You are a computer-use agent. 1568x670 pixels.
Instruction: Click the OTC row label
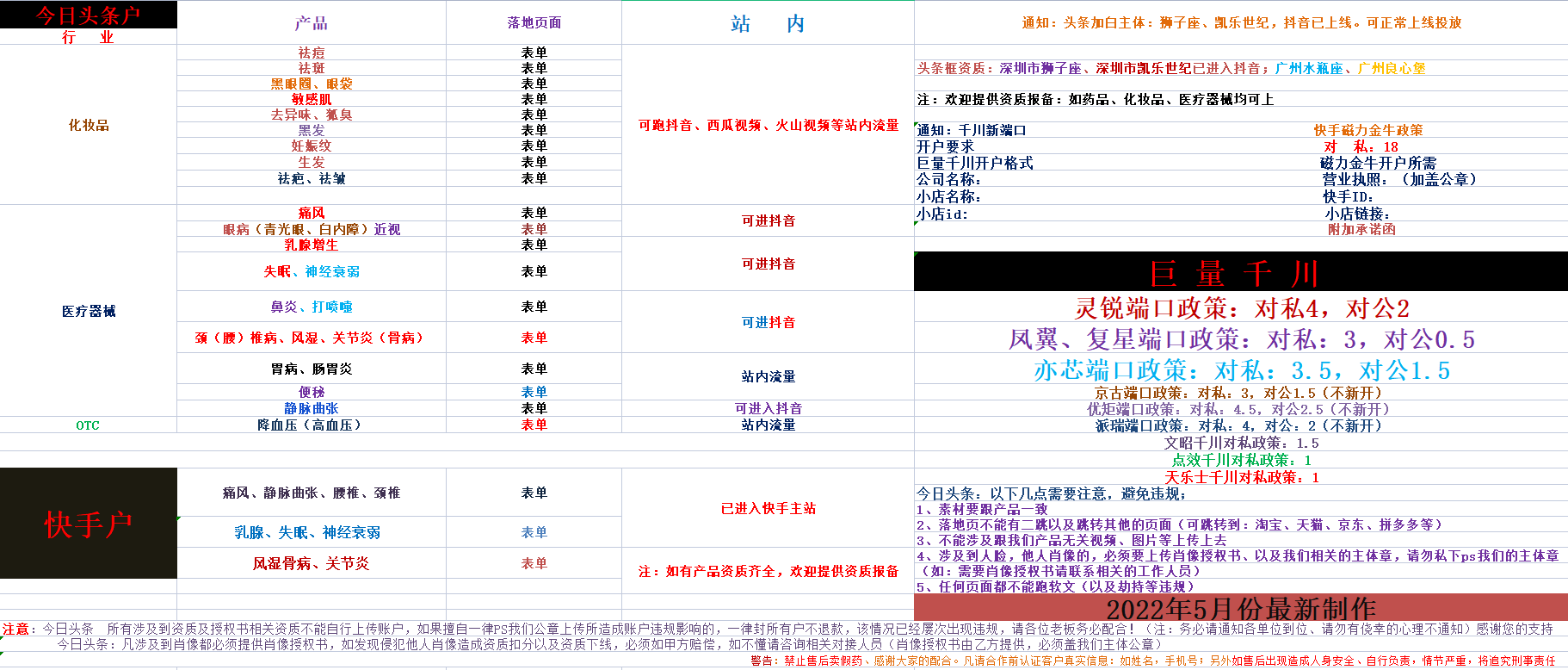pos(88,425)
